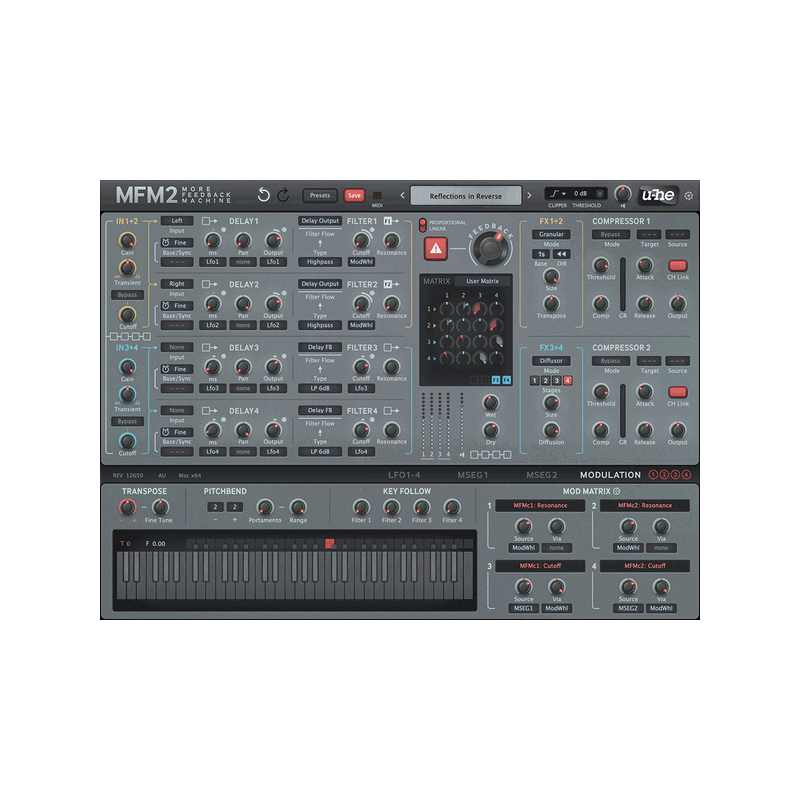Switch to the LFO1-4 tab
This screenshot has width=800, height=800.
pyautogui.click(x=404, y=475)
